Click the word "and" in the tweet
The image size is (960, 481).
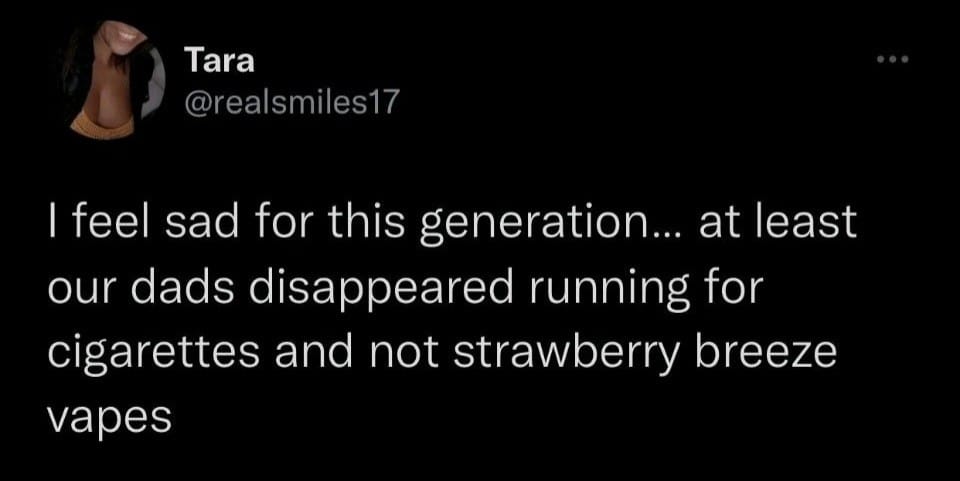point(310,351)
